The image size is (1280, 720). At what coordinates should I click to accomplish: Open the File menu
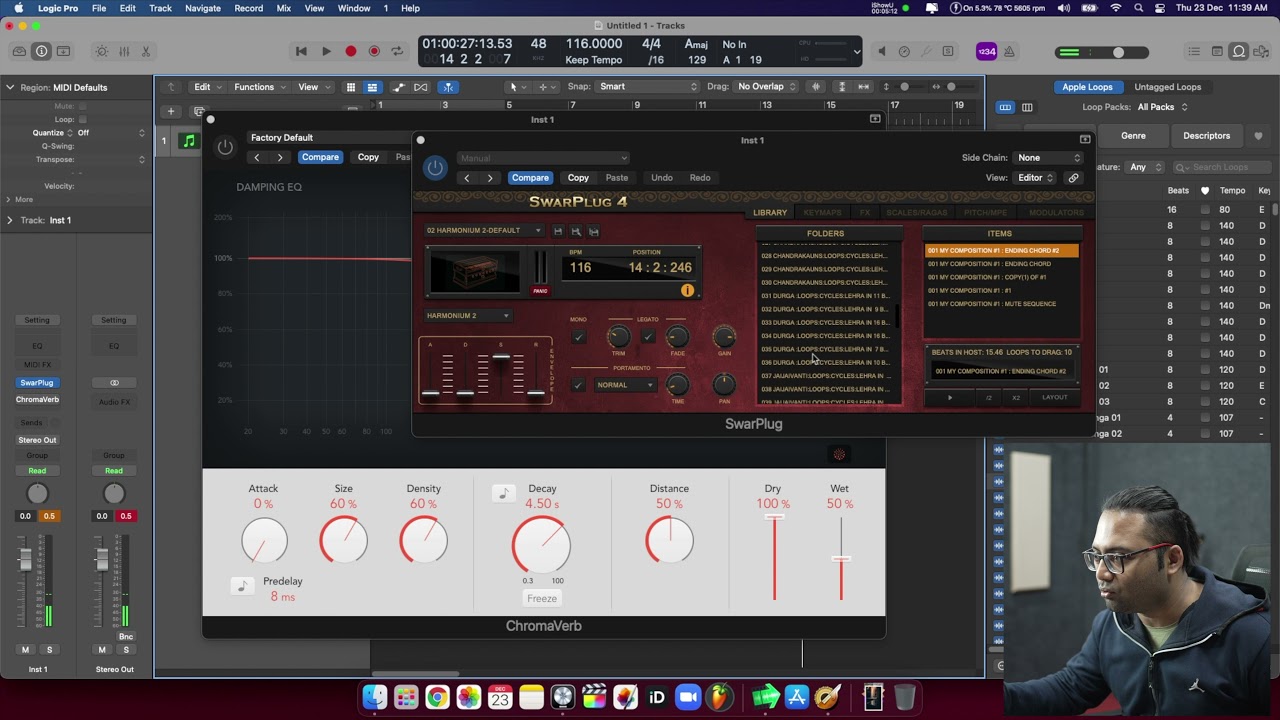click(99, 8)
